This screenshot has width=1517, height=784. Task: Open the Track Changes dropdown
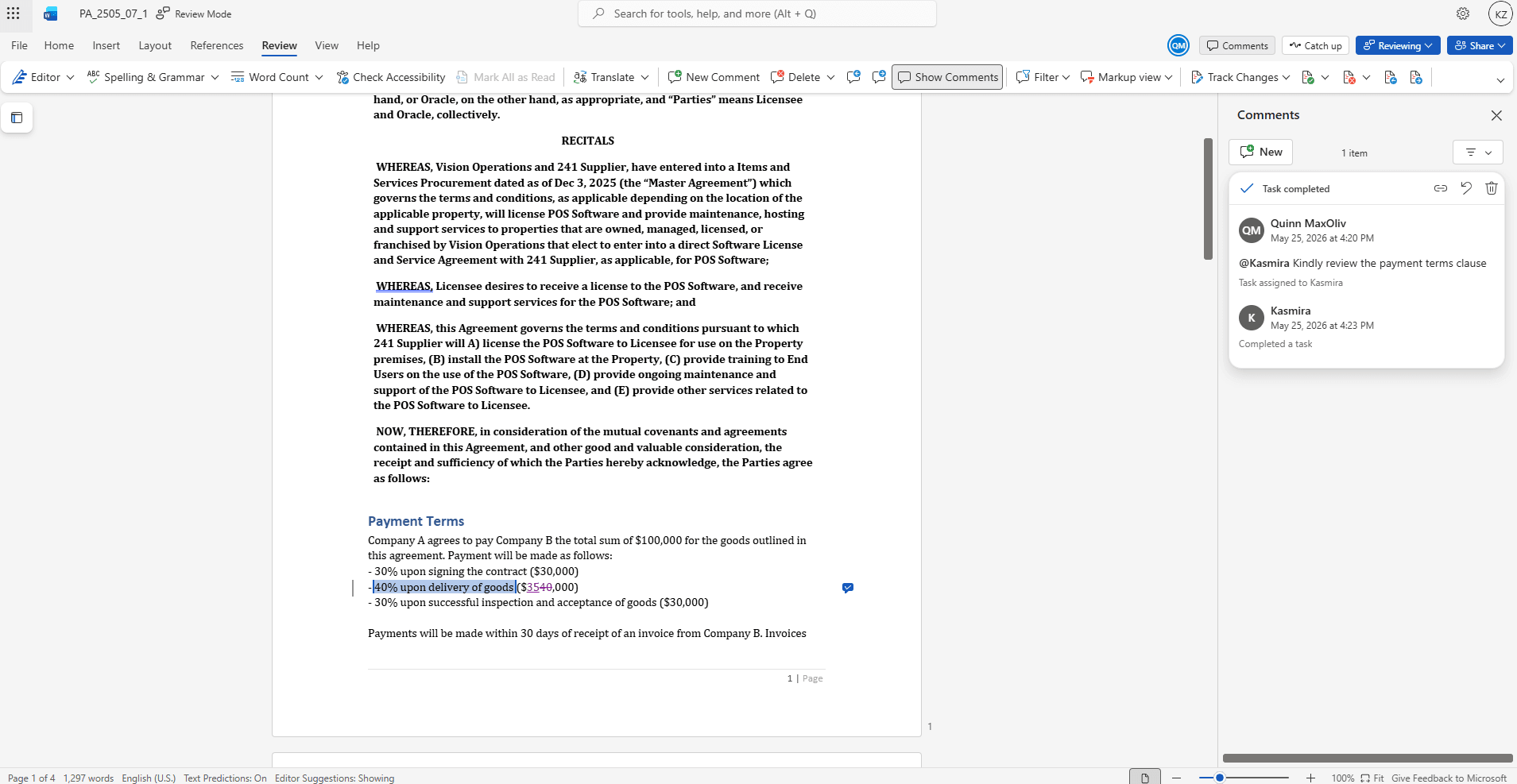click(1240, 77)
